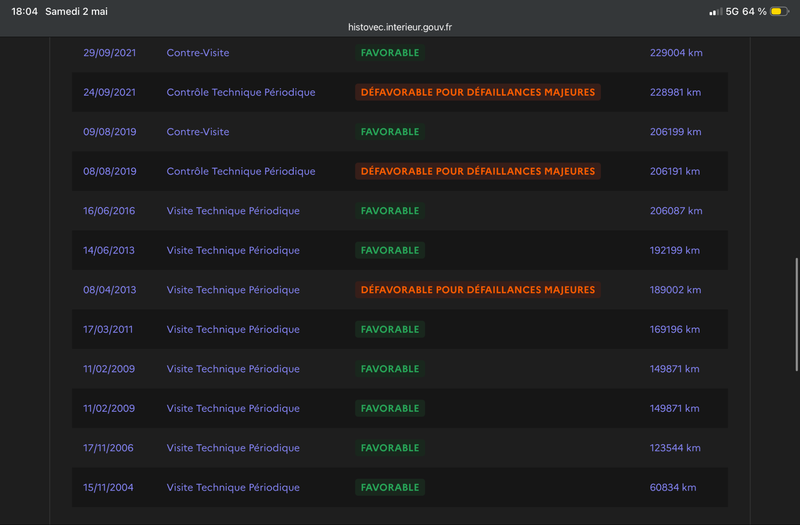Tap the 18:04 clock in status bar
This screenshot has height=525, width=800.
pyautogui.click(x=24, y=11)
